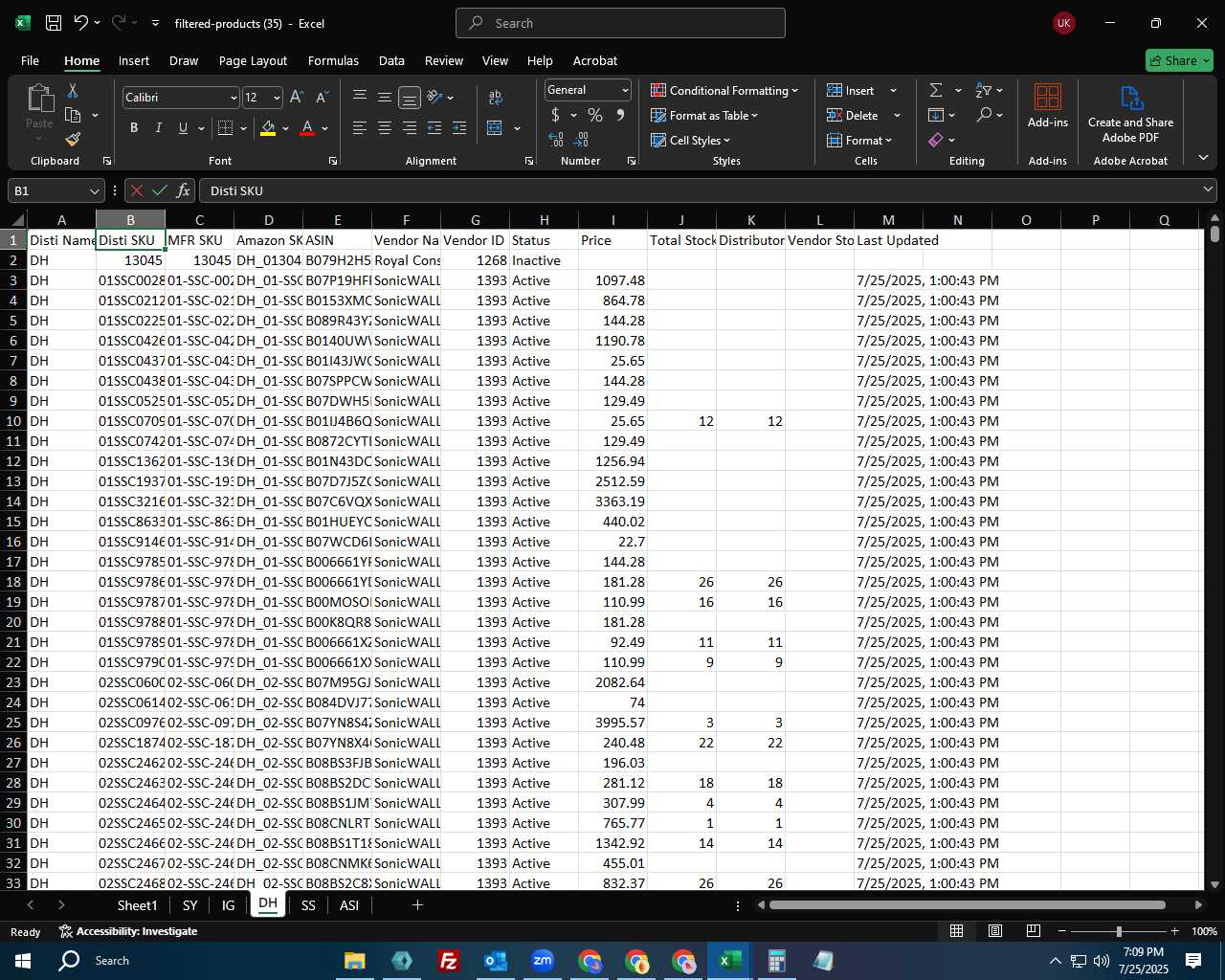Toggle Top Align vertical alignment

[x=360, y=98]
